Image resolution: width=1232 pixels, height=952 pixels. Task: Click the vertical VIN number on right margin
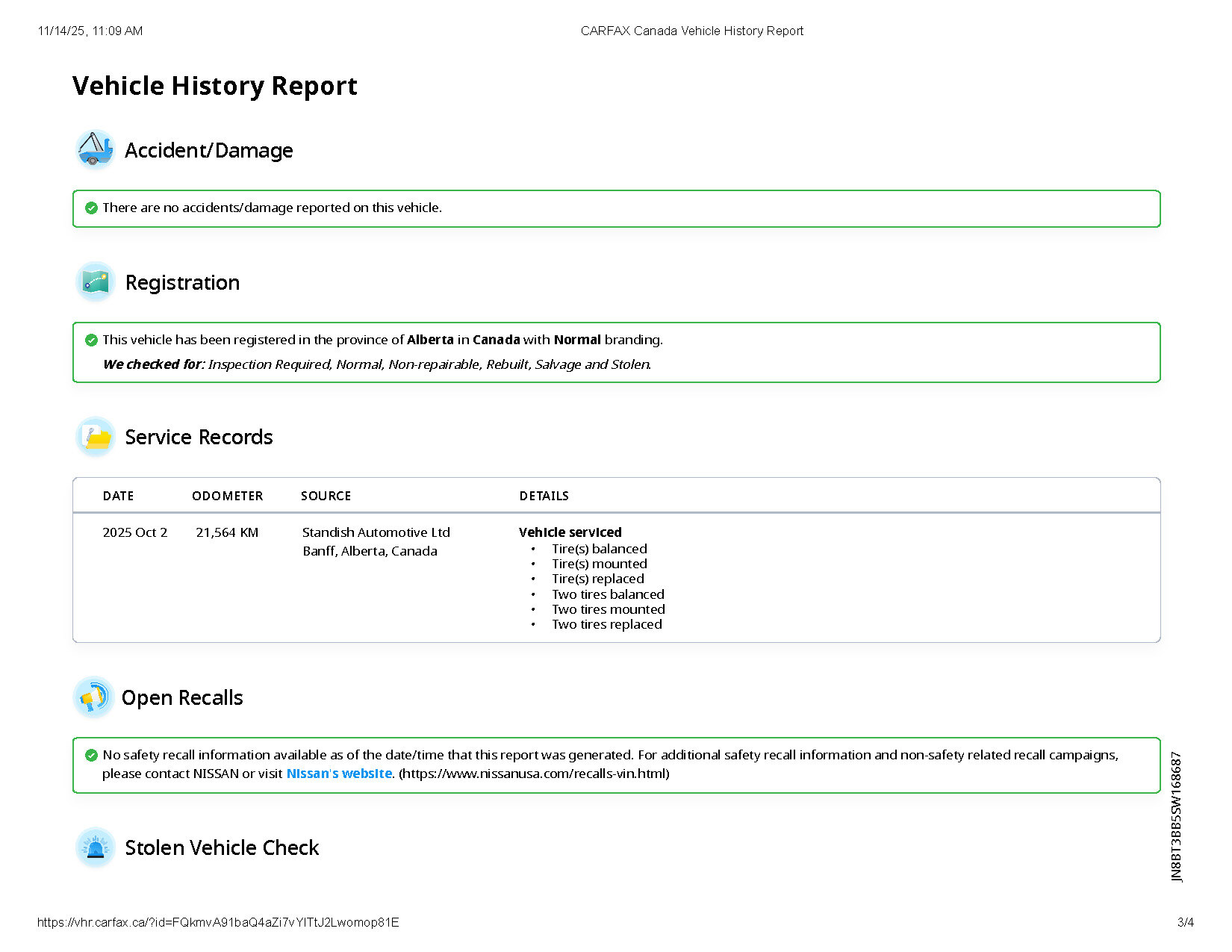click(1177, 817)
